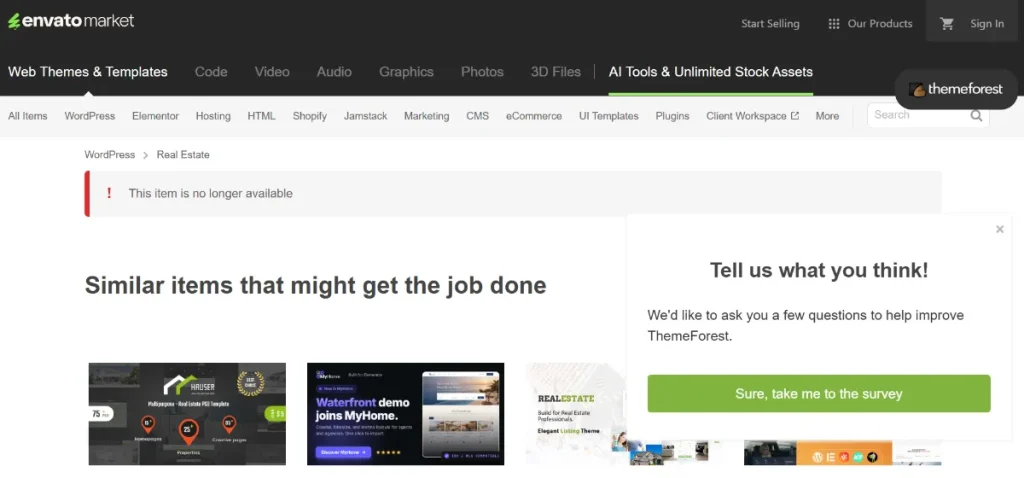Click 'Tell us what you think!' heading
Image resolution: width=1024 pixels, height=478 pixels.
tap(819, 270)
